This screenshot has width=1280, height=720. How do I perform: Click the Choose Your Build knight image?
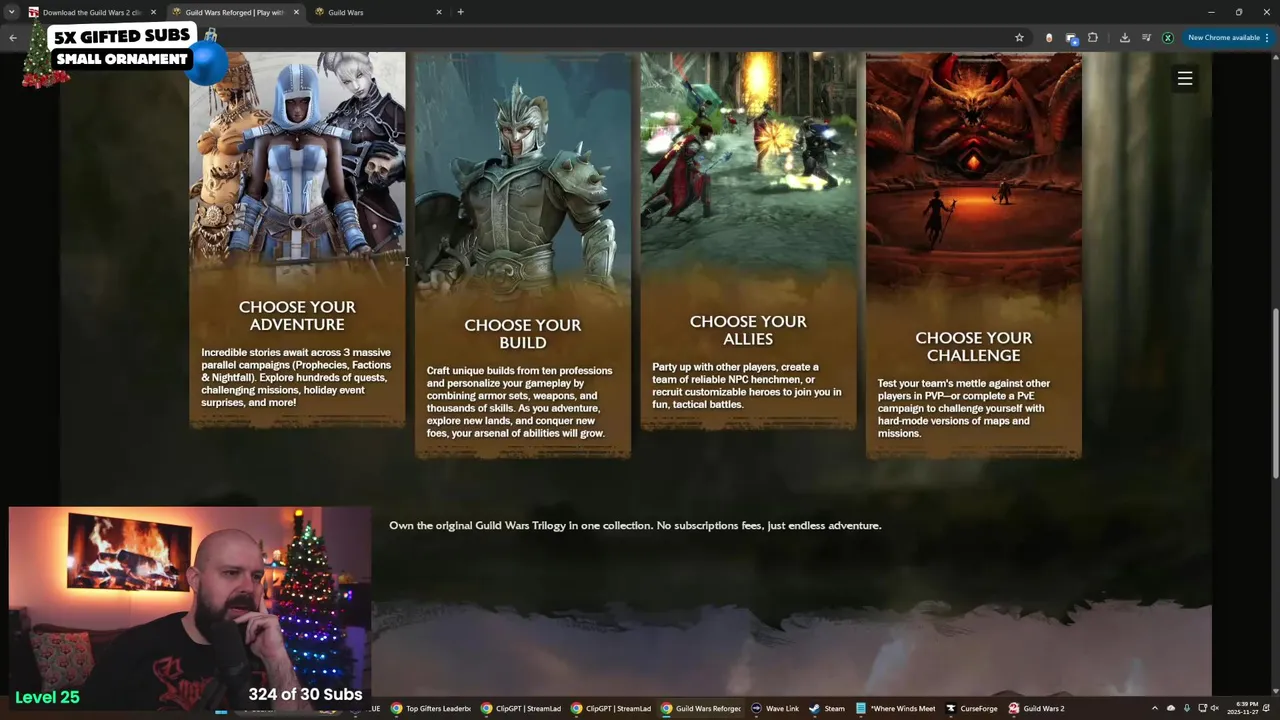[523, 170]
